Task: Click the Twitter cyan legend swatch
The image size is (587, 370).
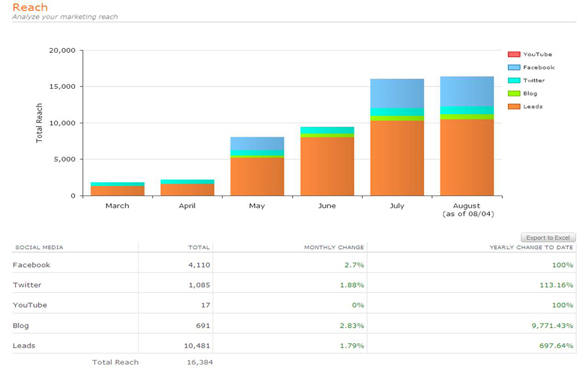Action: tap(514, 81)
